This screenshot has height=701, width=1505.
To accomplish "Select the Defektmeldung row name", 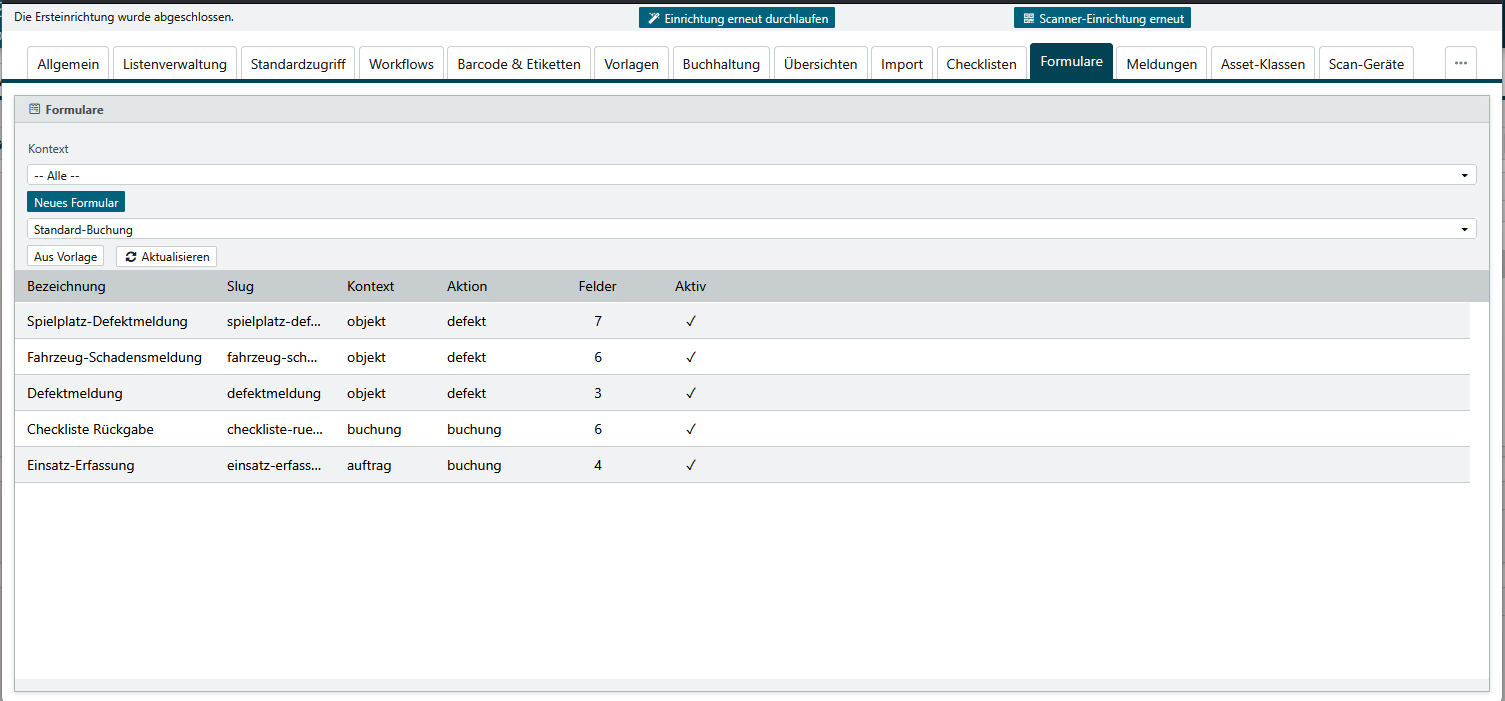I will [x=75, y=393].
